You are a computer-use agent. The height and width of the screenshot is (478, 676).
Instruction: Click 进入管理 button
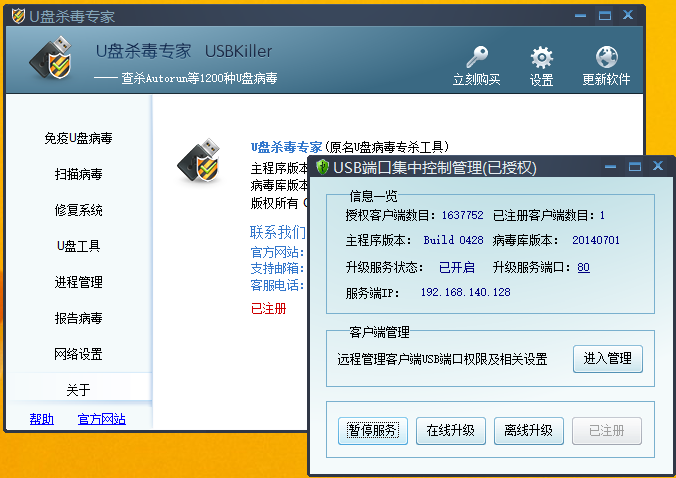607,359
